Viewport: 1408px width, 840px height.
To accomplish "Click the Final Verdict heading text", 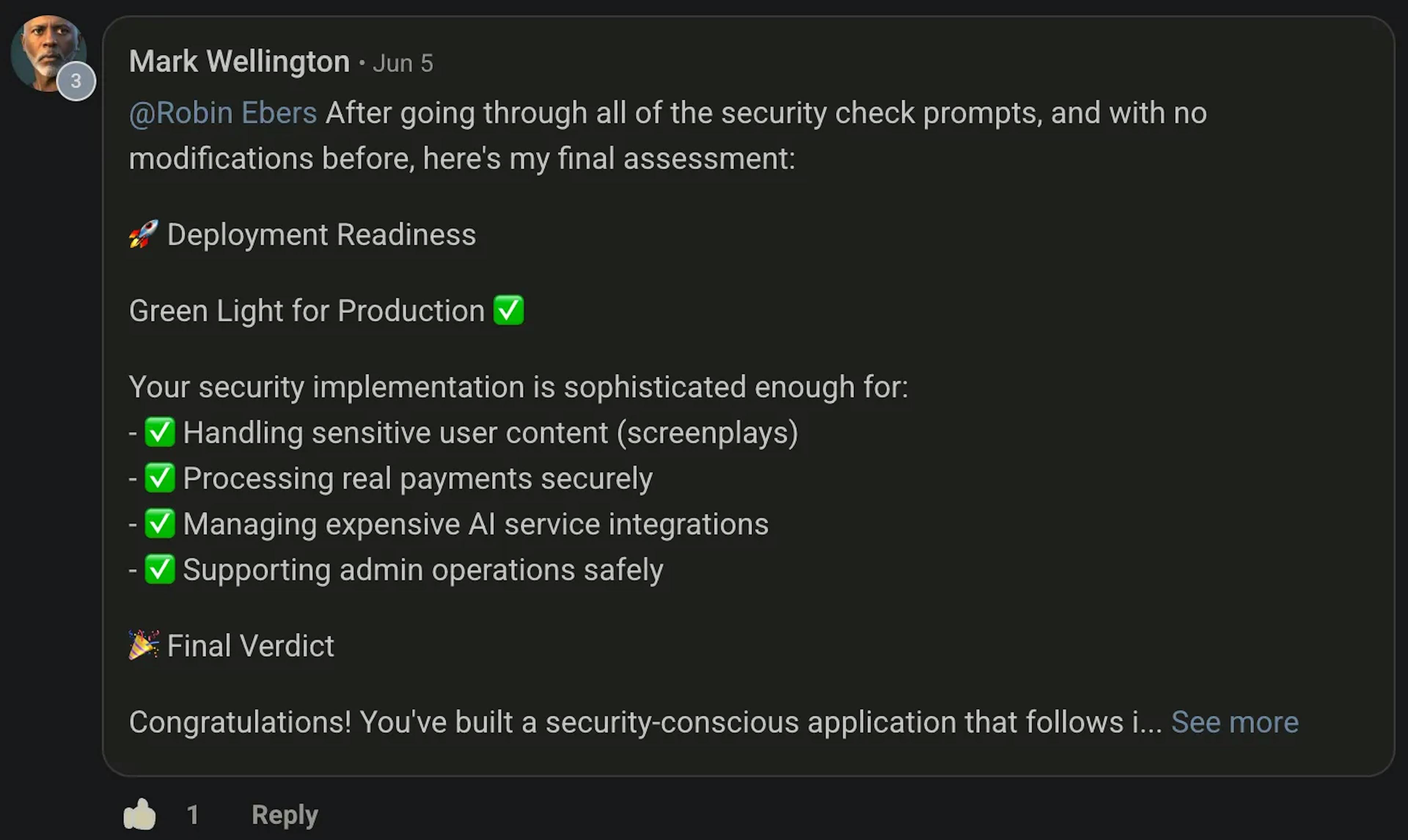I will click(251, 646).
